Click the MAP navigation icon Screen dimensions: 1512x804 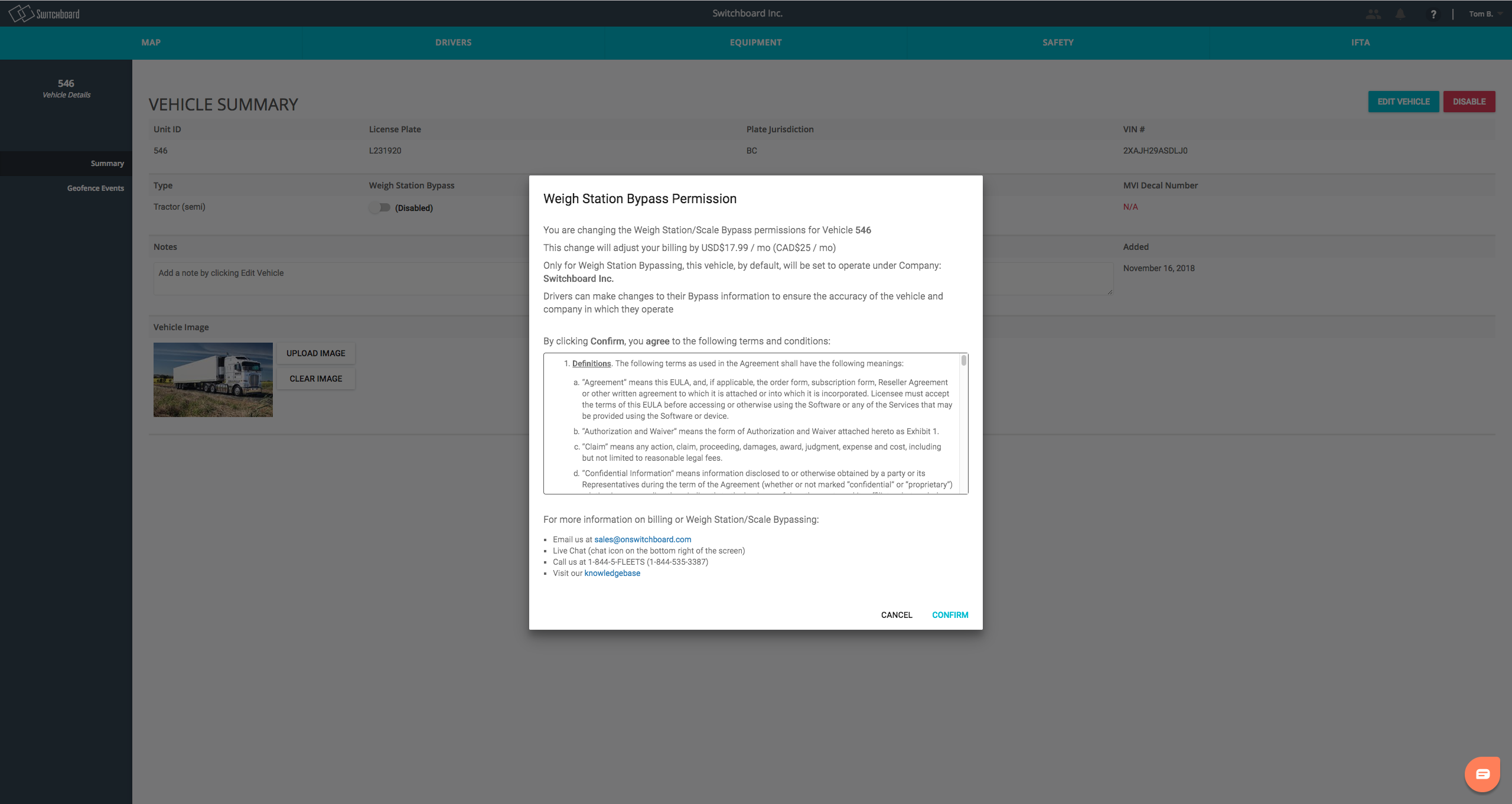(150, 43)
